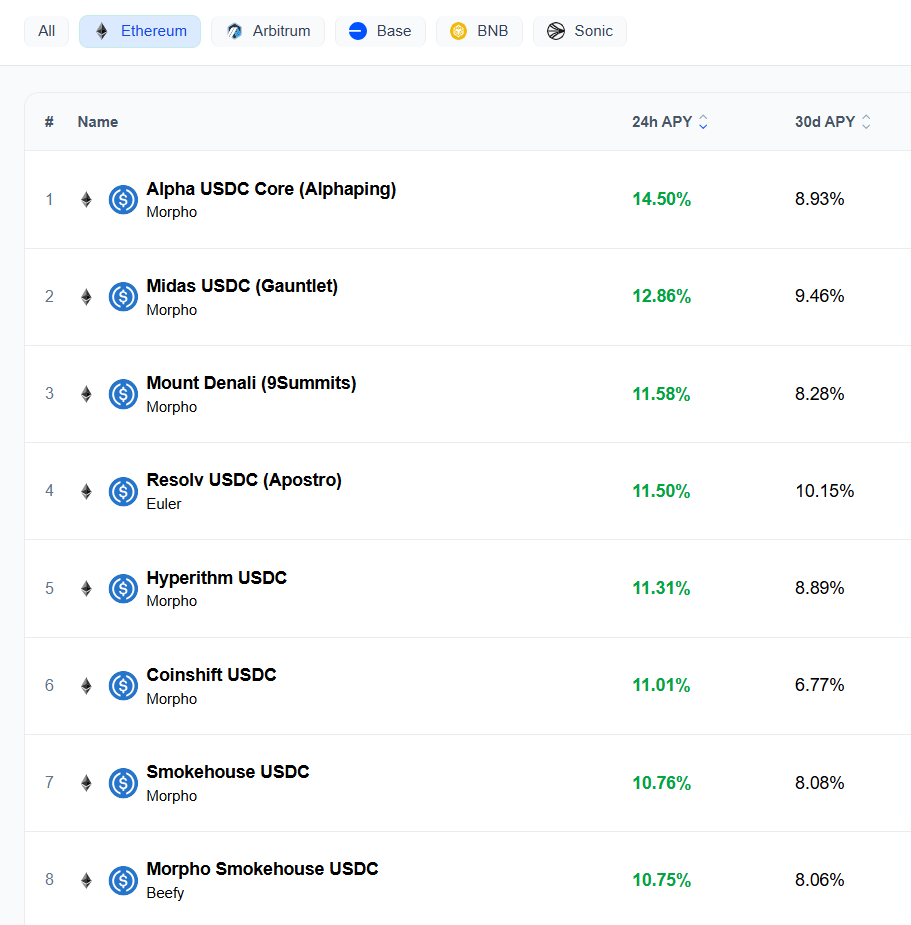This screenshot has height=925, width=911.
Task: Click Ethereum icon in Resolv USDC row
Action: point(86,491)
